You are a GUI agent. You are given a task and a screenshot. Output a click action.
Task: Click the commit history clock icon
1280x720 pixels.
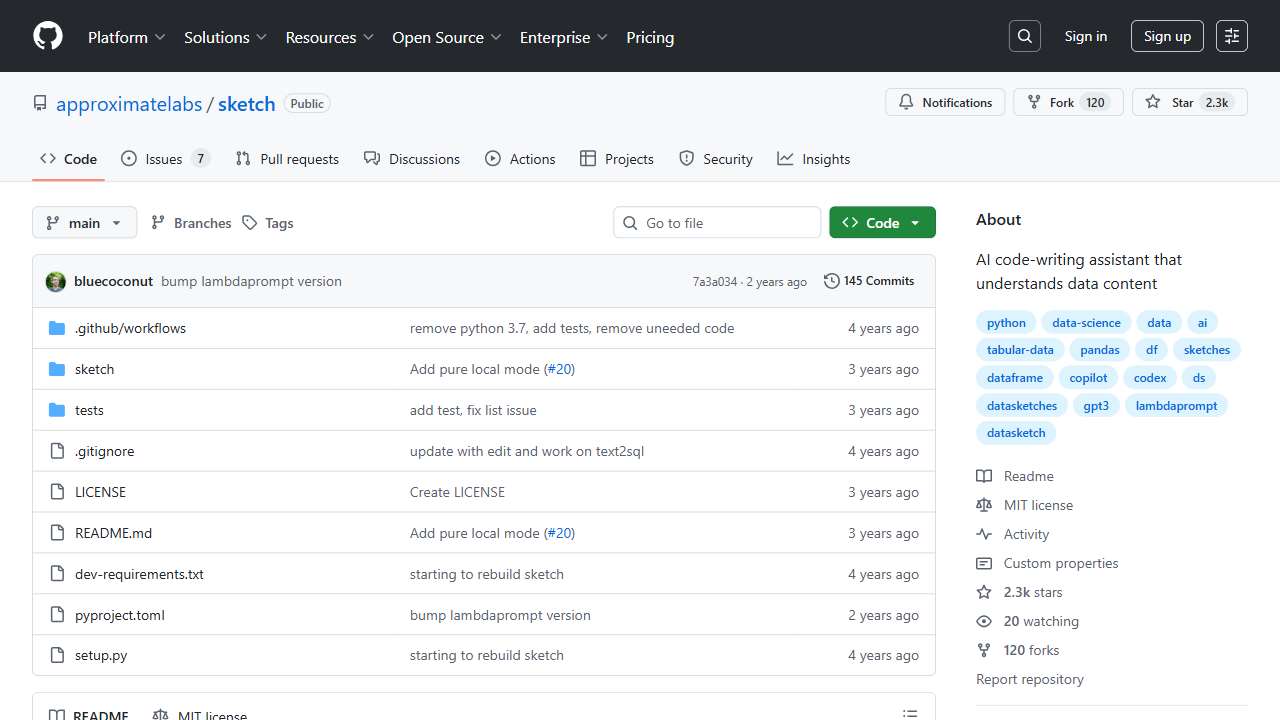(x=831, y=281)
